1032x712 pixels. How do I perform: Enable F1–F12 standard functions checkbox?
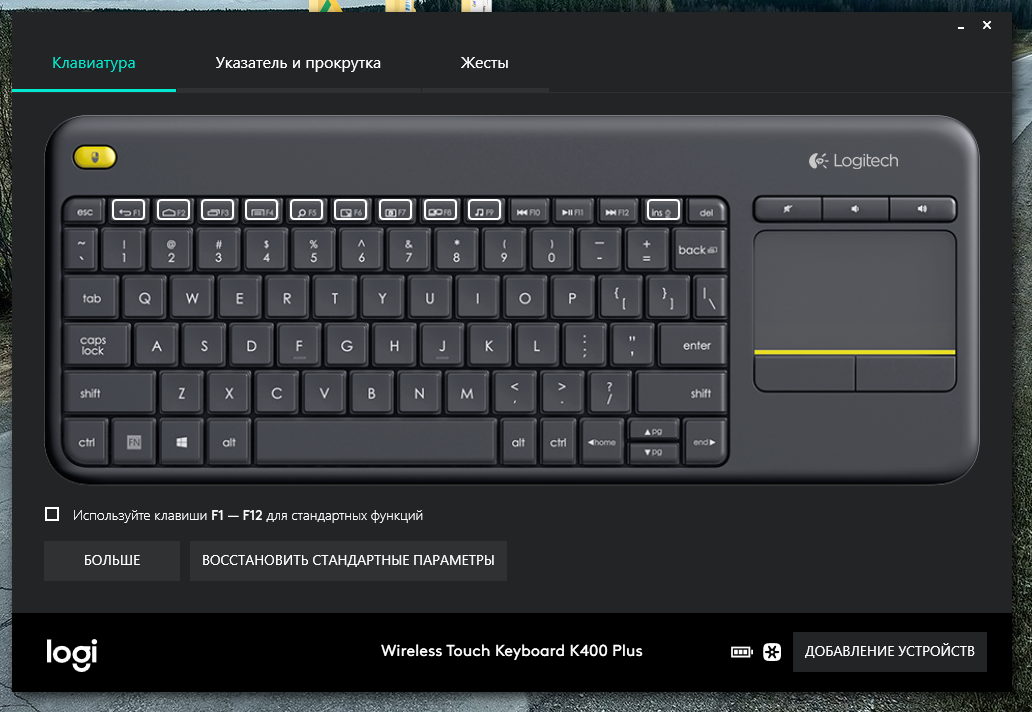coord(52,514)
